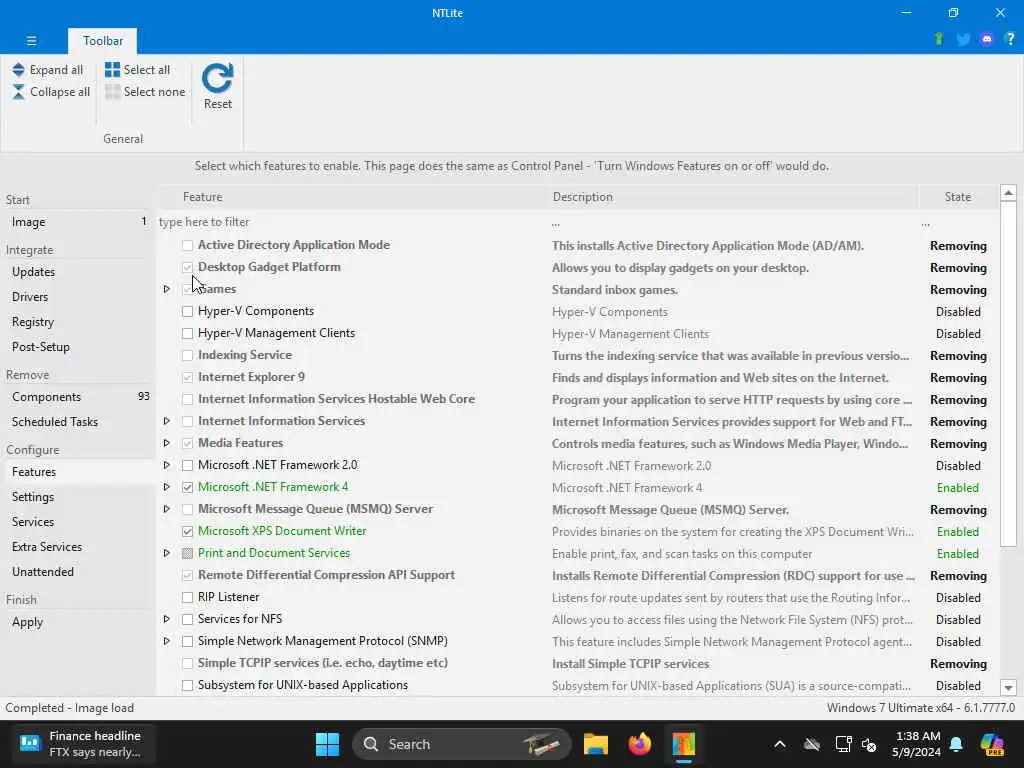Expand Microsoft .NET Framework 4
The image size is (1024, 768).
(167, 487)
